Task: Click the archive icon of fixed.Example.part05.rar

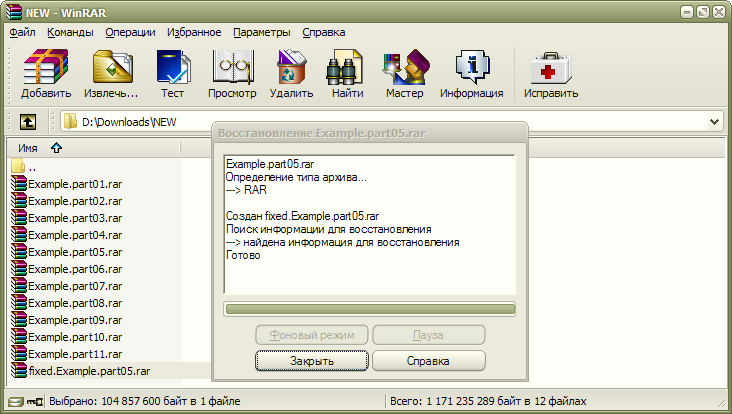Action: [19, 371]
